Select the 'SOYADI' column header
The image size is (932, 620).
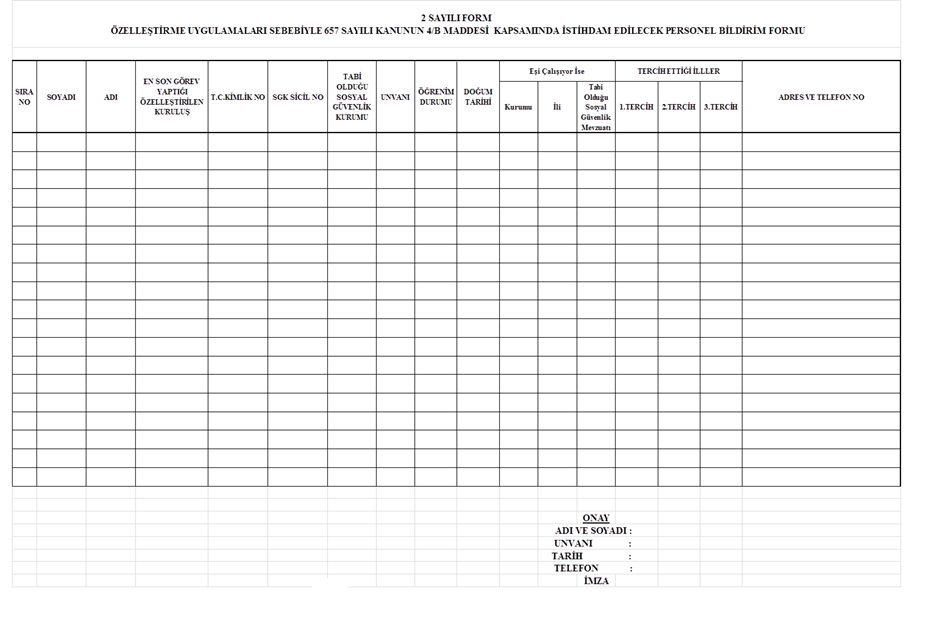coord(61,97)
